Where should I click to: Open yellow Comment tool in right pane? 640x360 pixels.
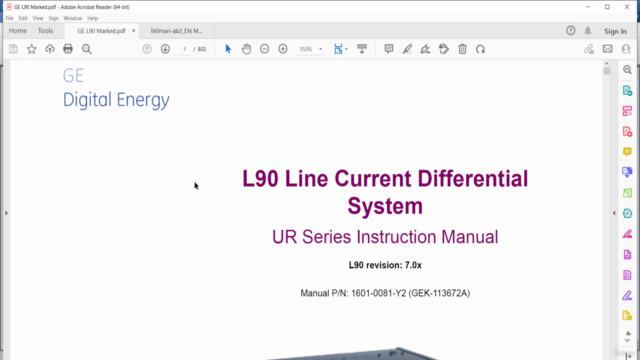tap(627, 152)
